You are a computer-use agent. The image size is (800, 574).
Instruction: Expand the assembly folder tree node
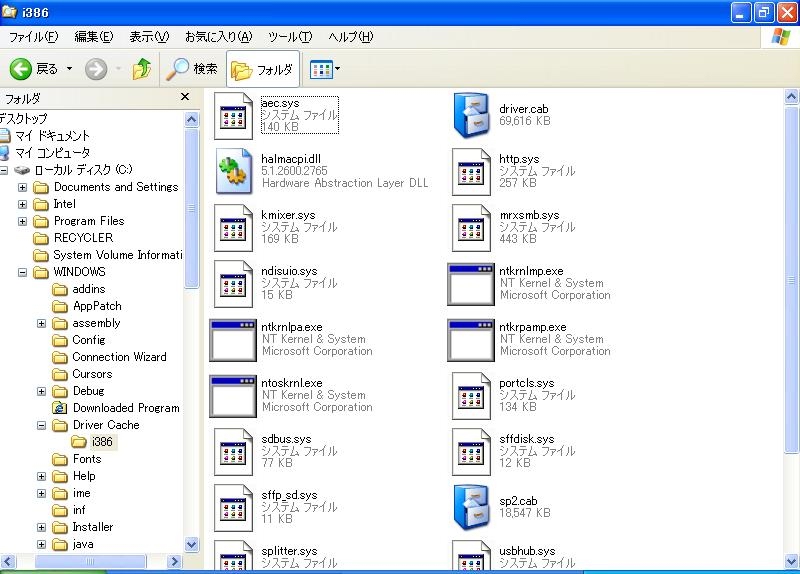[42, 323]
